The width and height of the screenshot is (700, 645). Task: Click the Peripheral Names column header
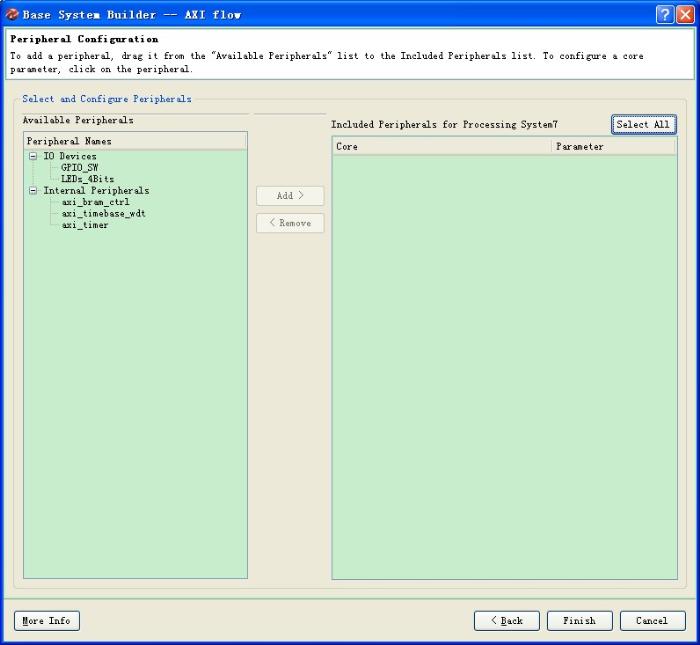135,141
